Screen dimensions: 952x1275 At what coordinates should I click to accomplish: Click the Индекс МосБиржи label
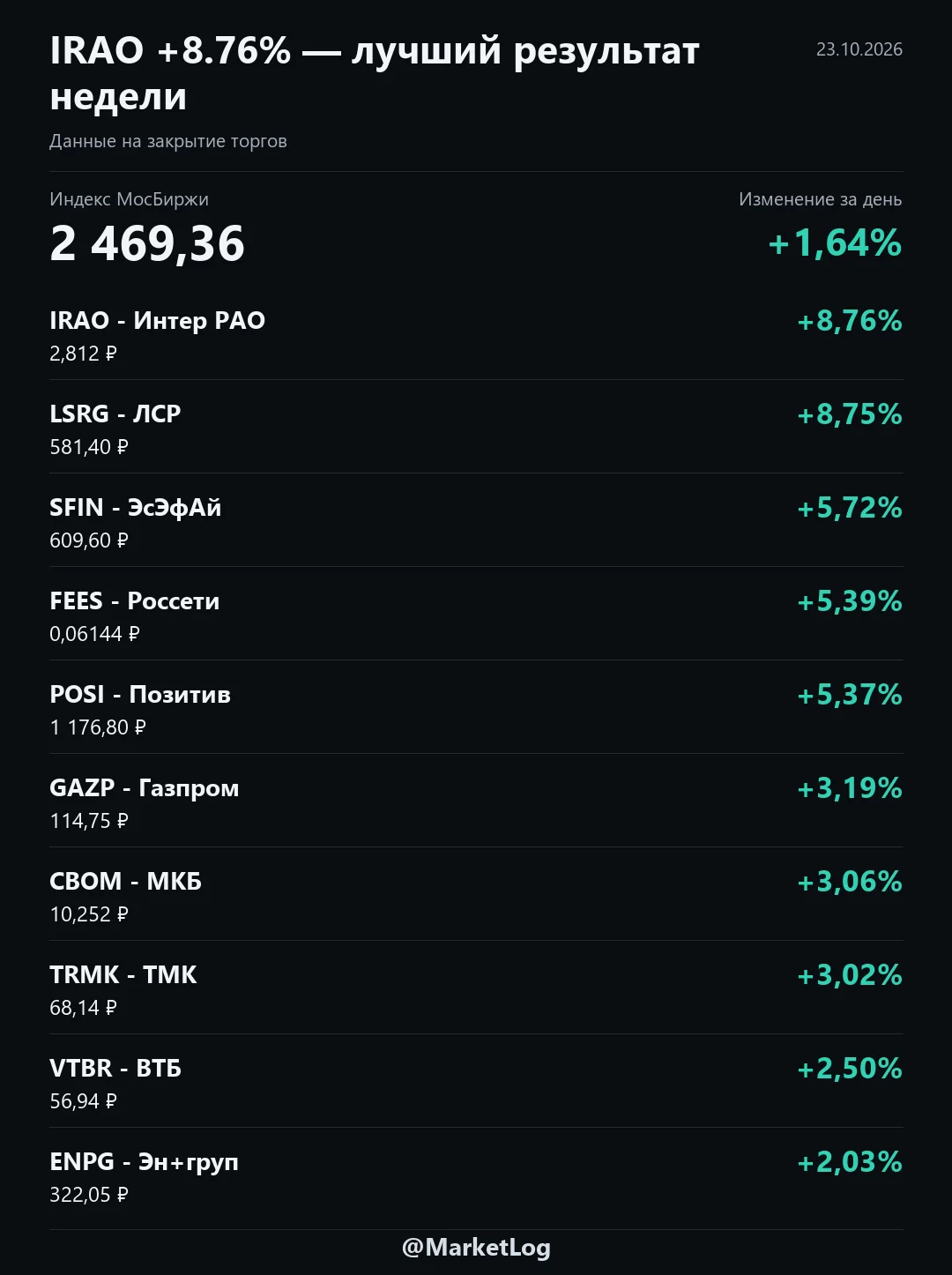(129, 199)
